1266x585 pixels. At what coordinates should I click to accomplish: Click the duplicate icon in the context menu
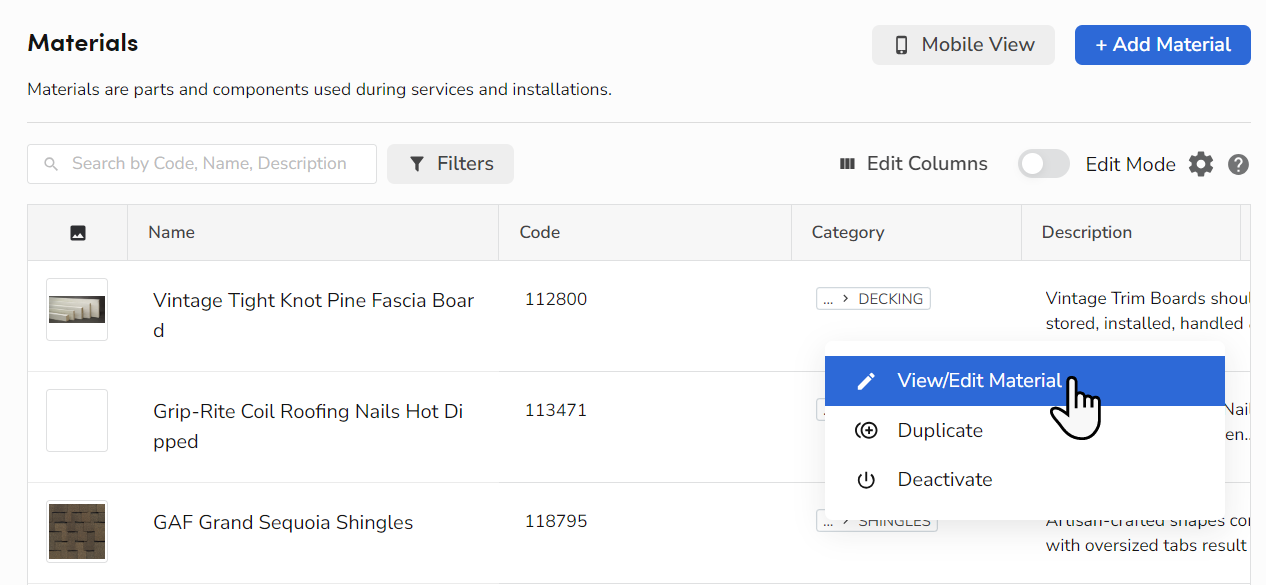coord(866,431)
